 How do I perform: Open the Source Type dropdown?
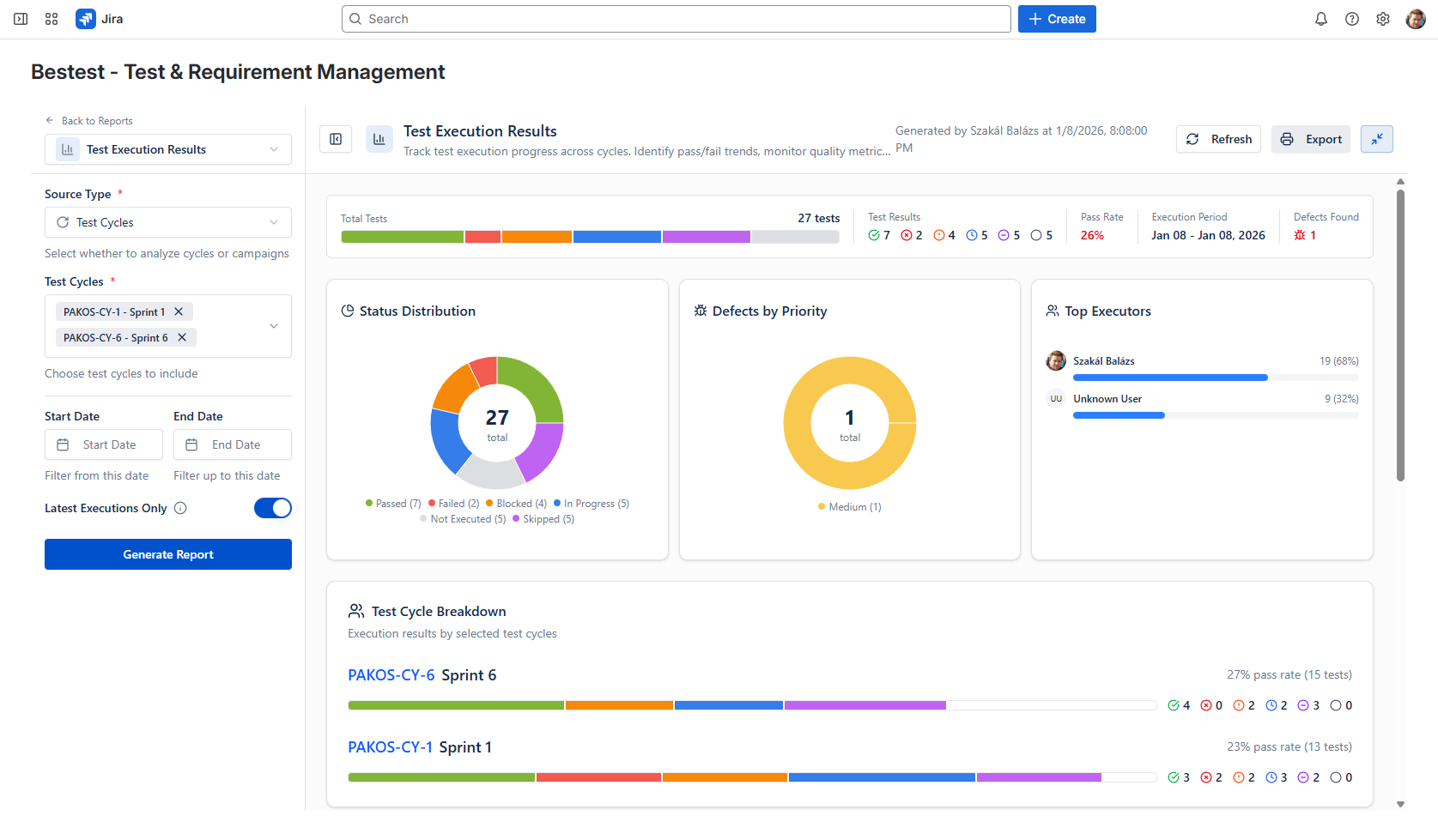pos(167,222)
